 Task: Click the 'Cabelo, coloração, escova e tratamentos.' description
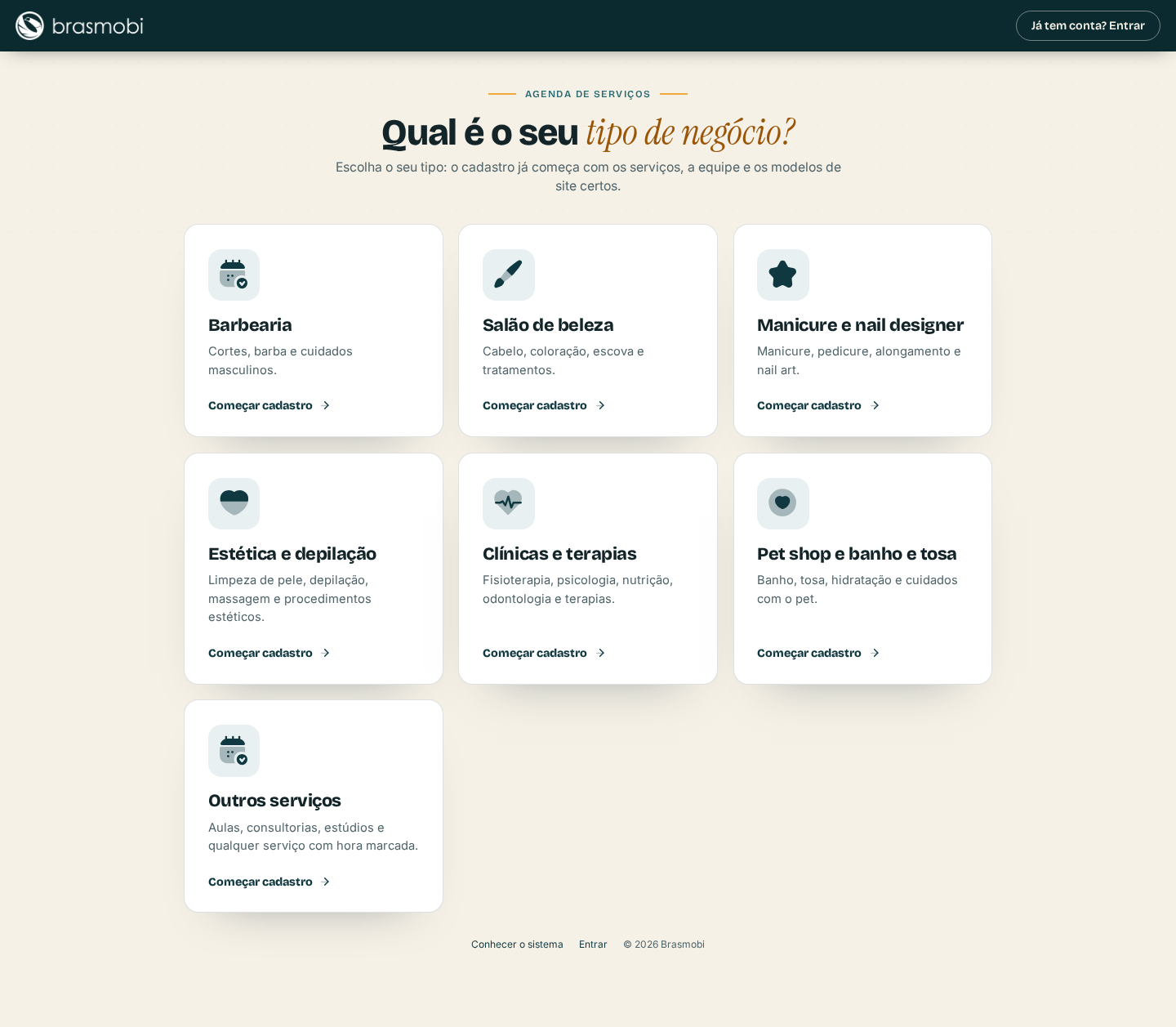pos(563,360)
